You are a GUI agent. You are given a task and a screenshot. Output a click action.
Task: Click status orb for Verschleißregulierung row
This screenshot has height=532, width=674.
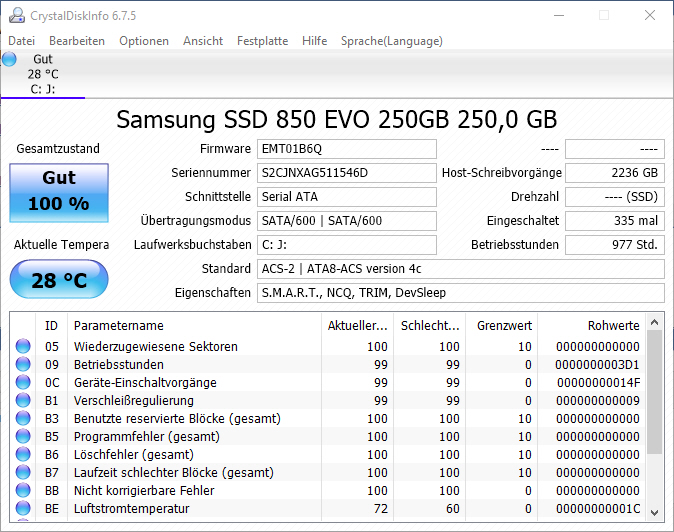click(x=23, y=401)
